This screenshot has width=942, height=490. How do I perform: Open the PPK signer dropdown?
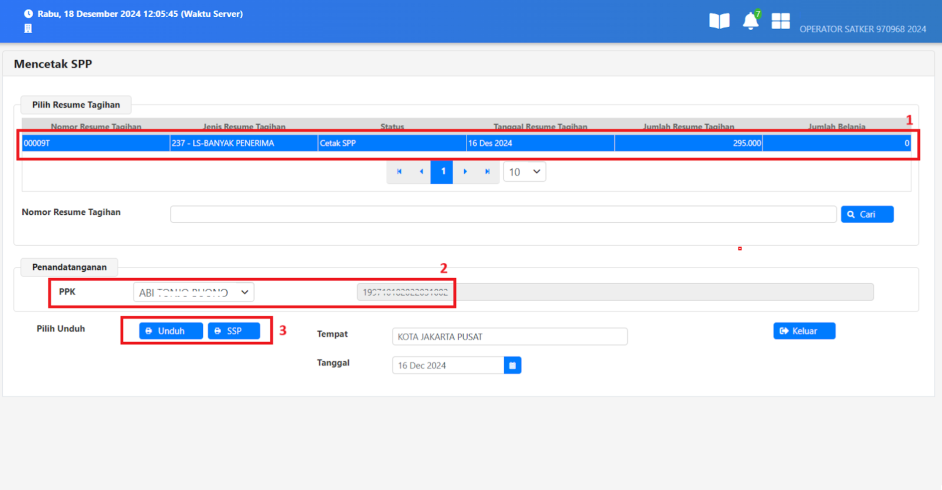[194, 292]
